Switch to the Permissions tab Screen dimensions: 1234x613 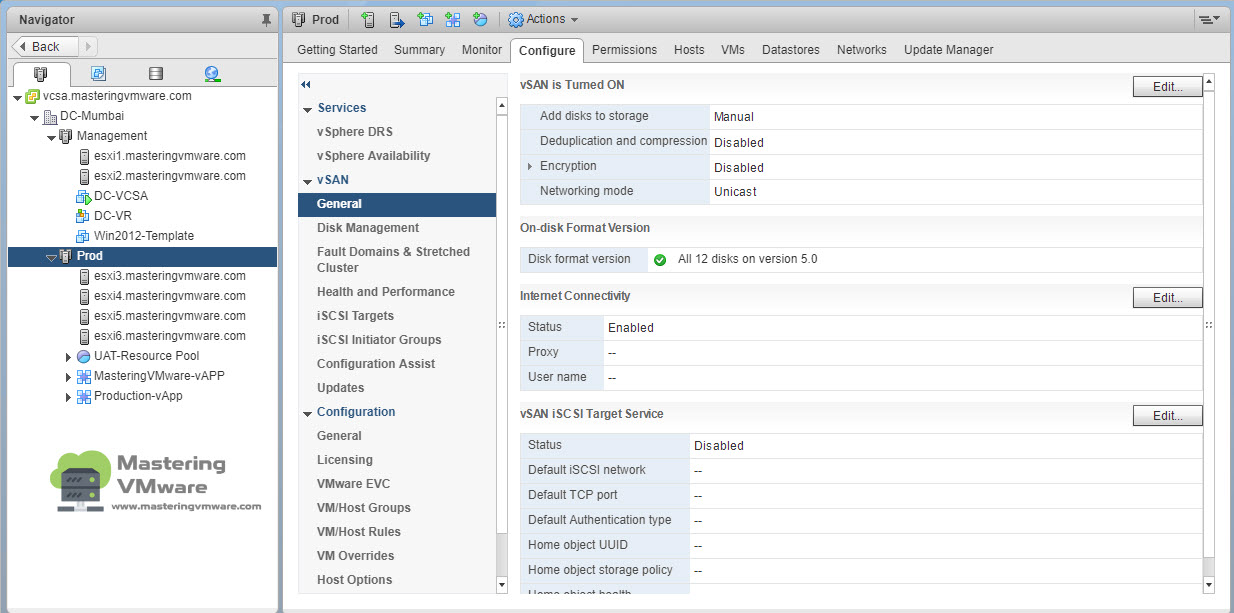tap(624, 50)
